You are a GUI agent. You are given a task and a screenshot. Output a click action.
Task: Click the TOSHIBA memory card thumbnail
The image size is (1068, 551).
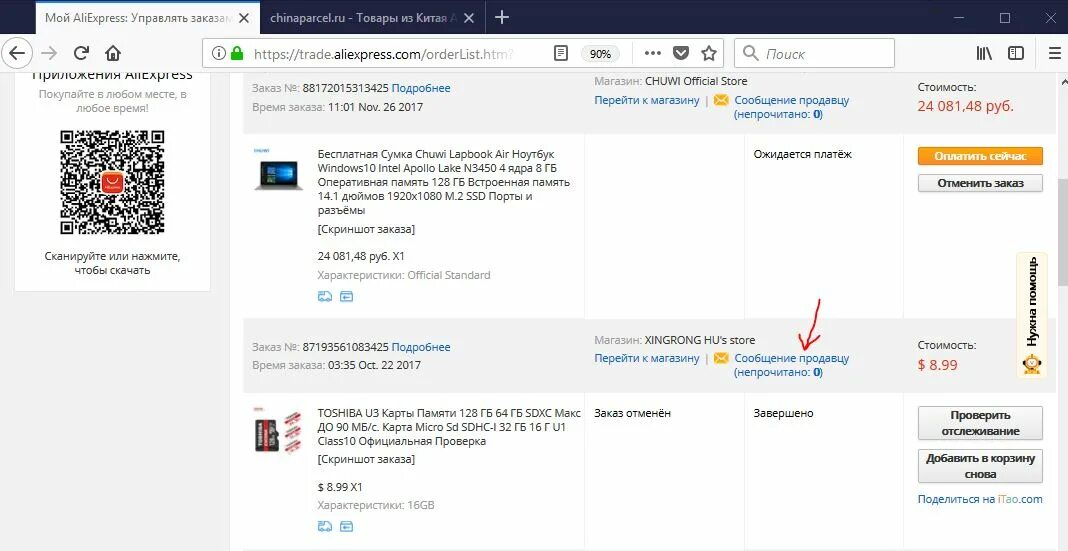pyautogui.click(x=278, y=432)
